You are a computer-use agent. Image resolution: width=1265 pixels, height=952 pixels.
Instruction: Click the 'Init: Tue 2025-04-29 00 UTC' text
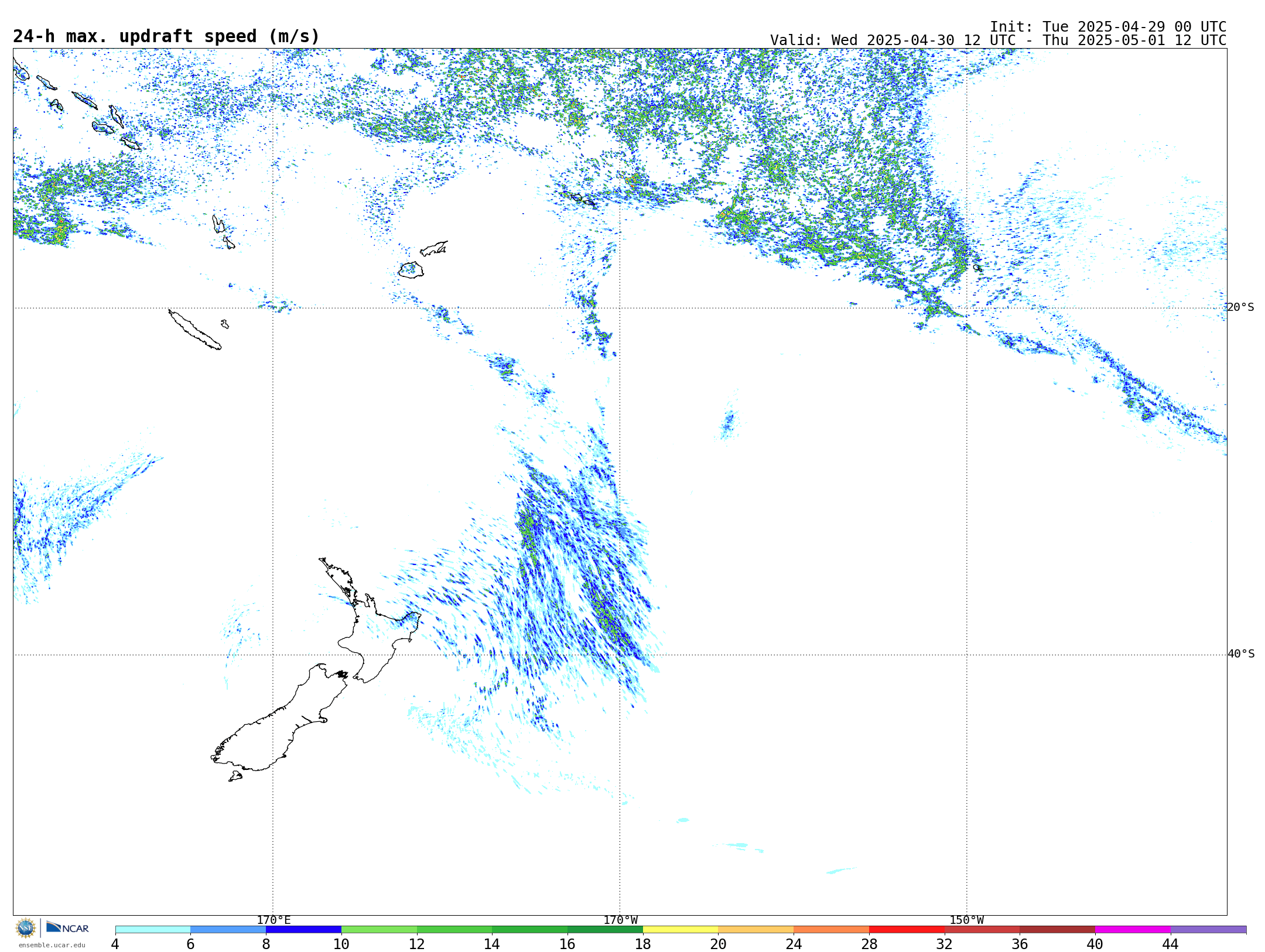tap(1108, 27)
